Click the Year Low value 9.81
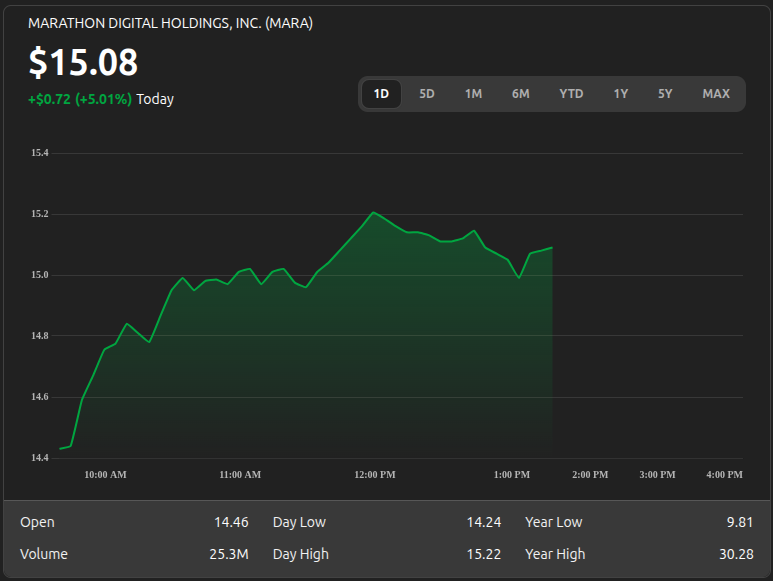Image resolution: width=773 pixels, height=581 pixels. 740,522
